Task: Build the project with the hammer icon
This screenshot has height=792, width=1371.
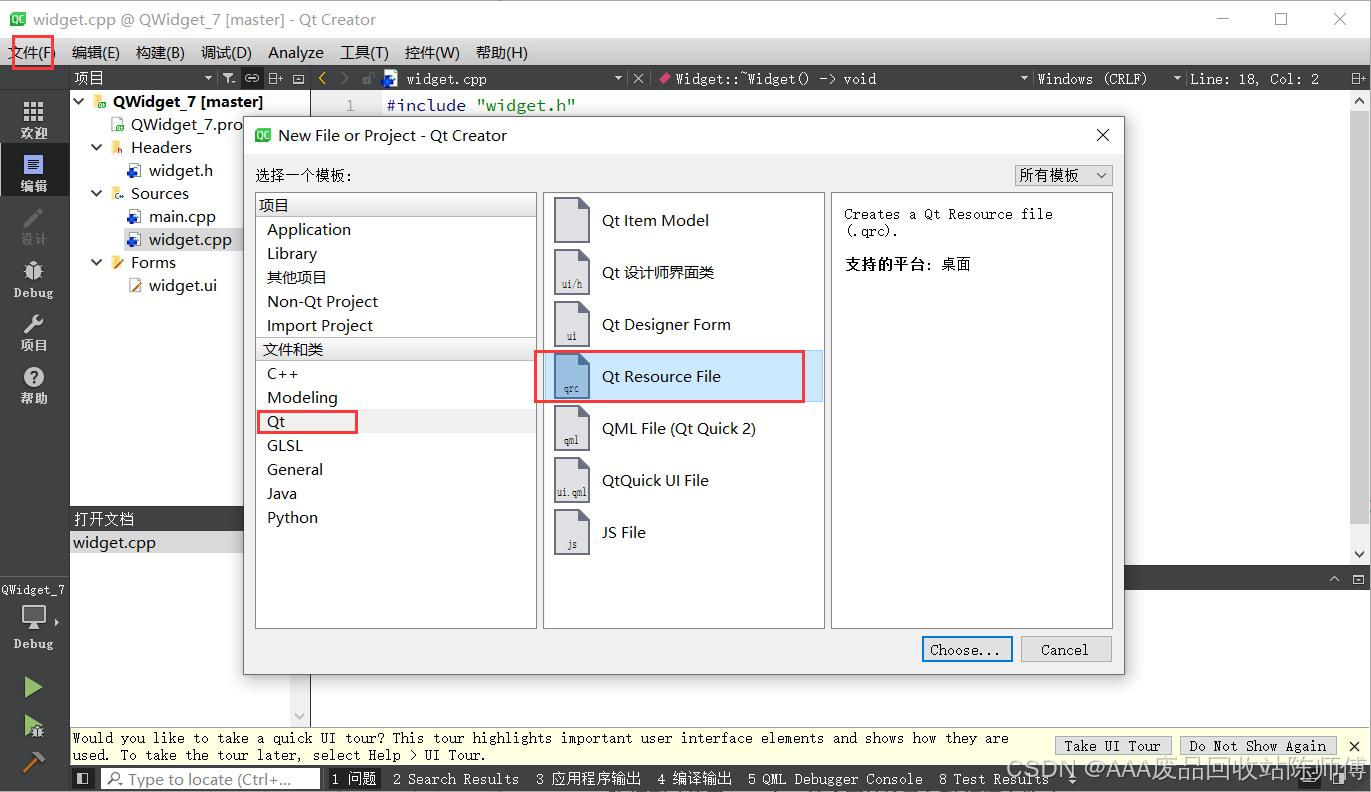Action: (34, 763)
